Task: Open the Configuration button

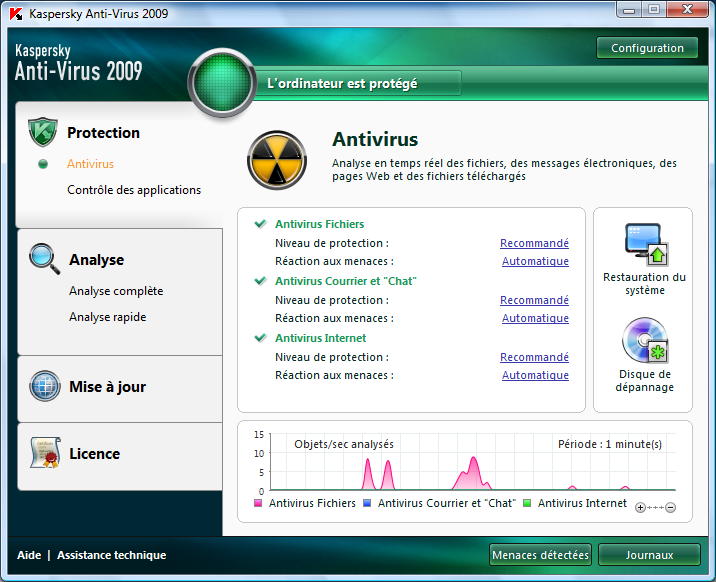Action: coord(647,48)
